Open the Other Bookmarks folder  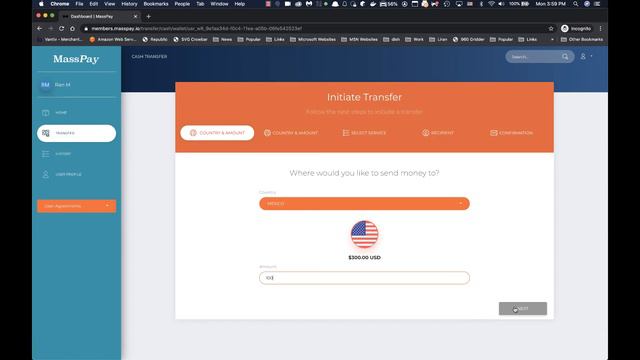coord(582,40)
